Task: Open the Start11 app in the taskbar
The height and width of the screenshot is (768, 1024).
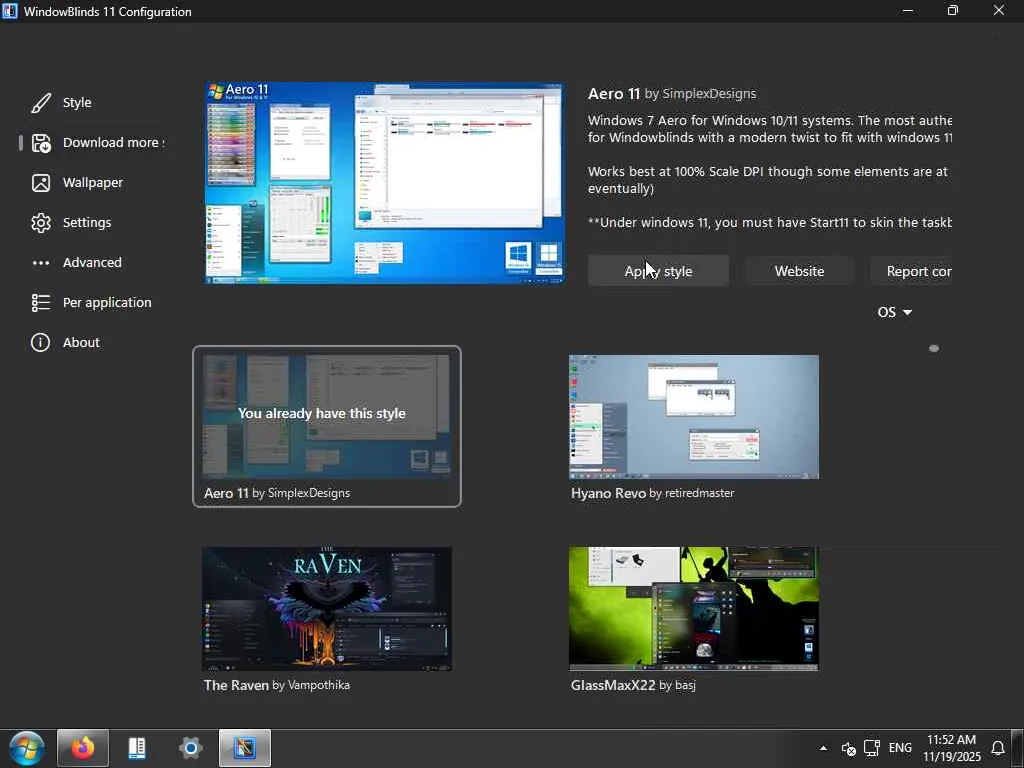Action: [x=136, y=748]
